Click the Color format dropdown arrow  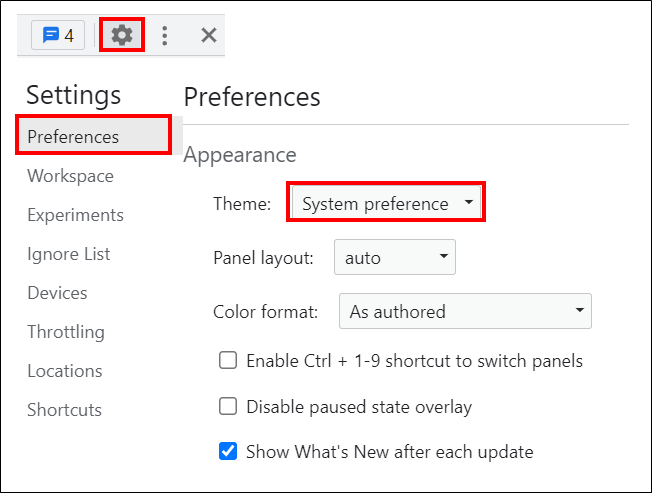(580, 310)
